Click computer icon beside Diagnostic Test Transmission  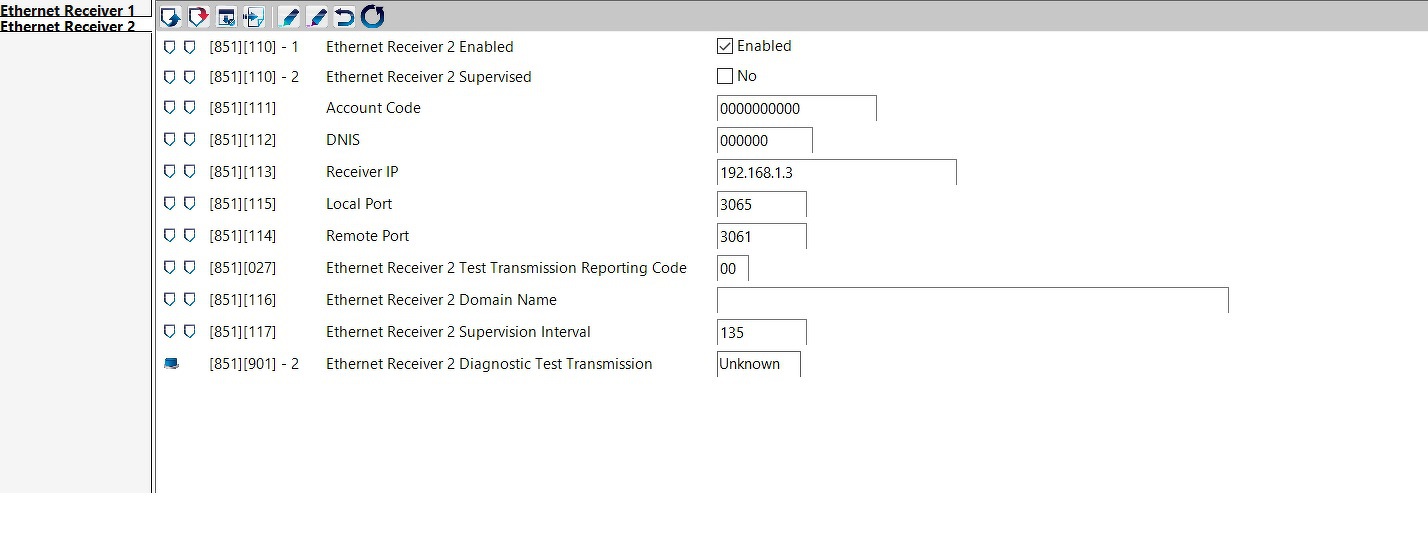pos(171,364)
